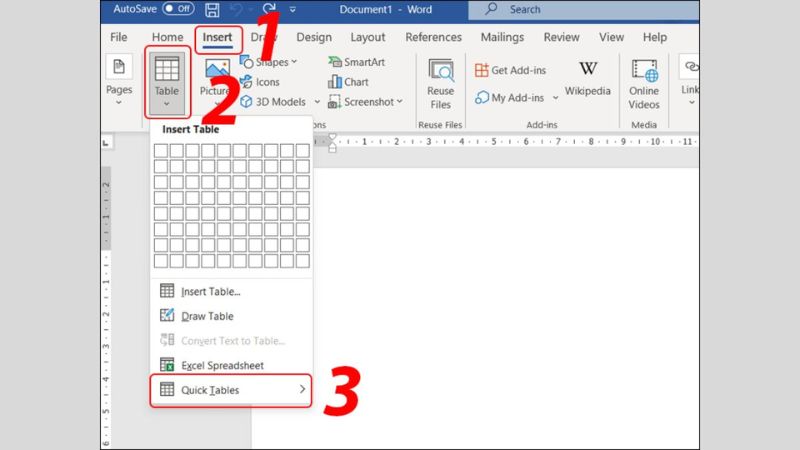Open the File tab
Viewport: 800px width, 450px height.
[x=118, y=37]
